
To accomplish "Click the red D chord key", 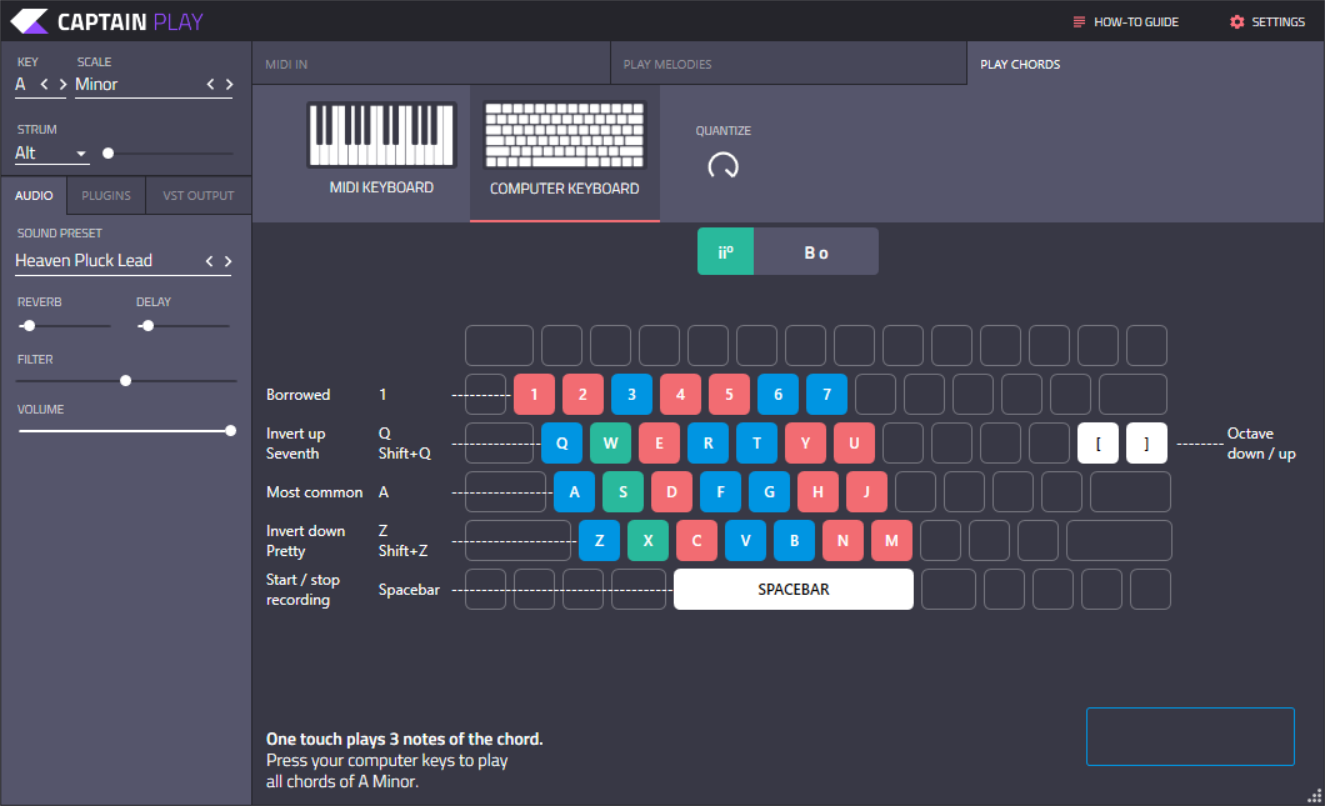I will (672, 492).
